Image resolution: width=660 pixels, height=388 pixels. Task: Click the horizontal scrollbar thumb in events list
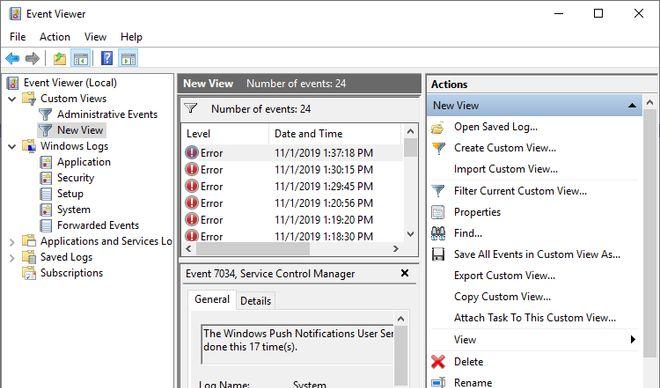253,249
